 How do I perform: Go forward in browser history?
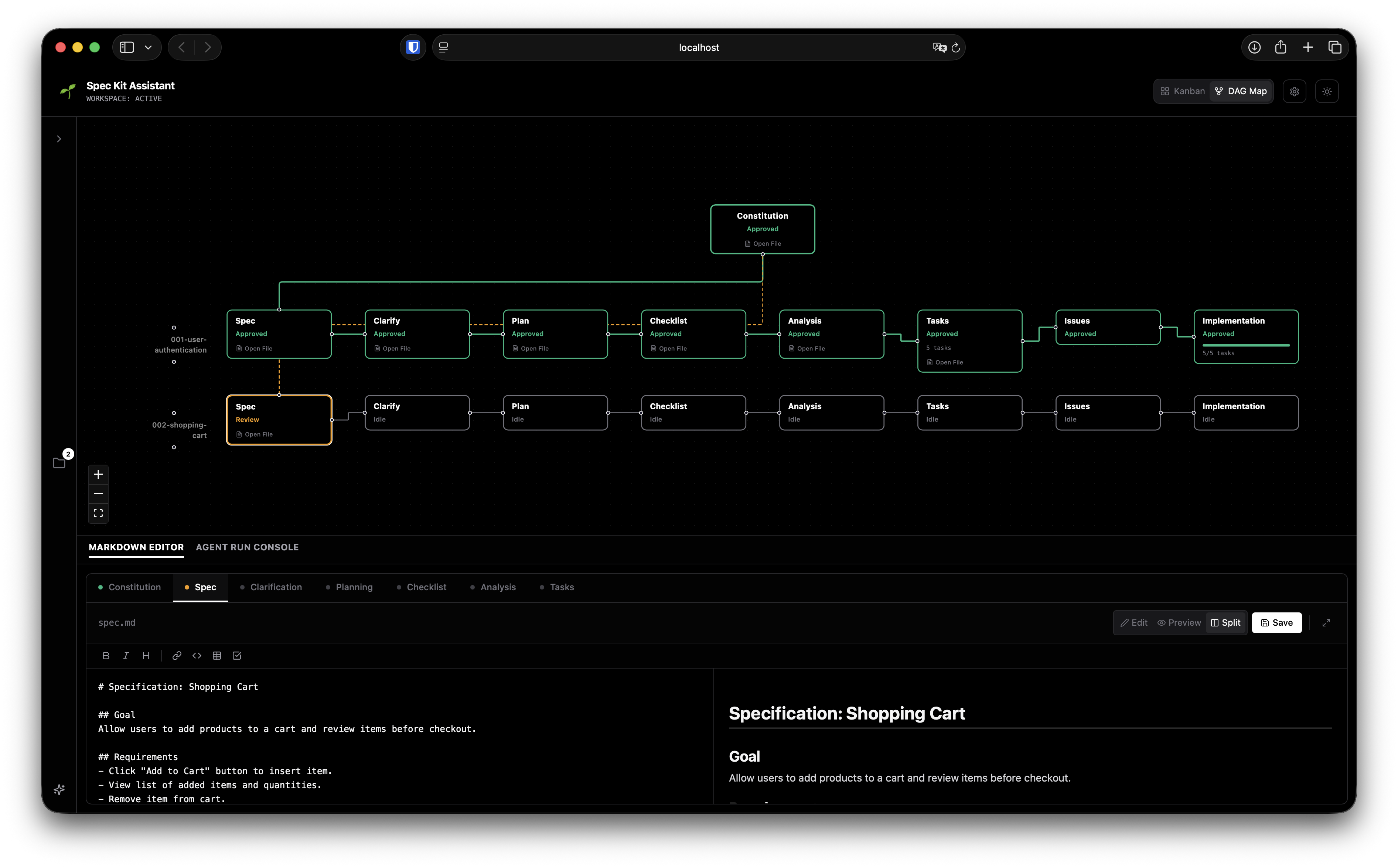tap(208, 48)
